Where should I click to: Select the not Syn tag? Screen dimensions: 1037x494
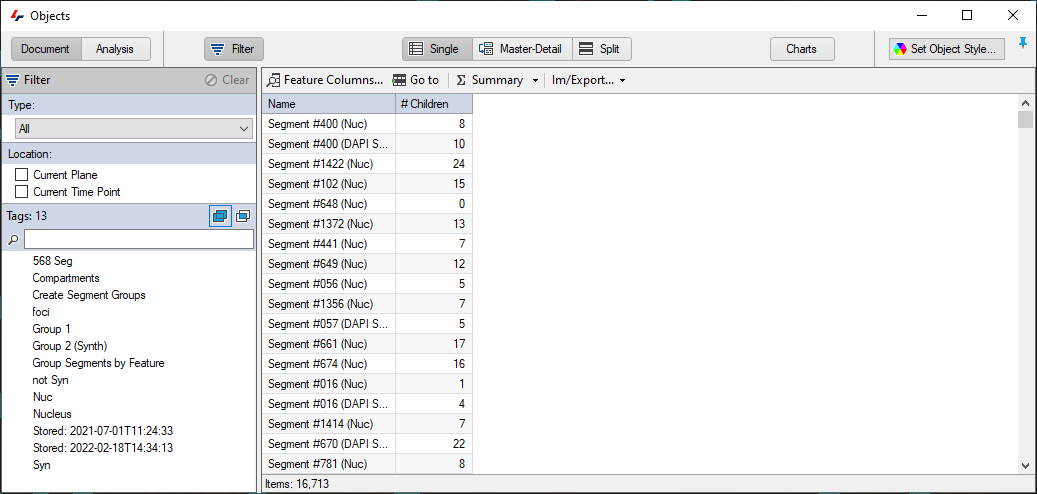coord(50,380)
